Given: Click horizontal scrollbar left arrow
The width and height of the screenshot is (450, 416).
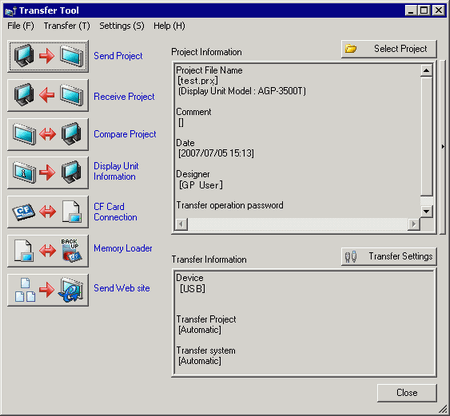Looking at the screenshot, I should click(x=181, y=224).
